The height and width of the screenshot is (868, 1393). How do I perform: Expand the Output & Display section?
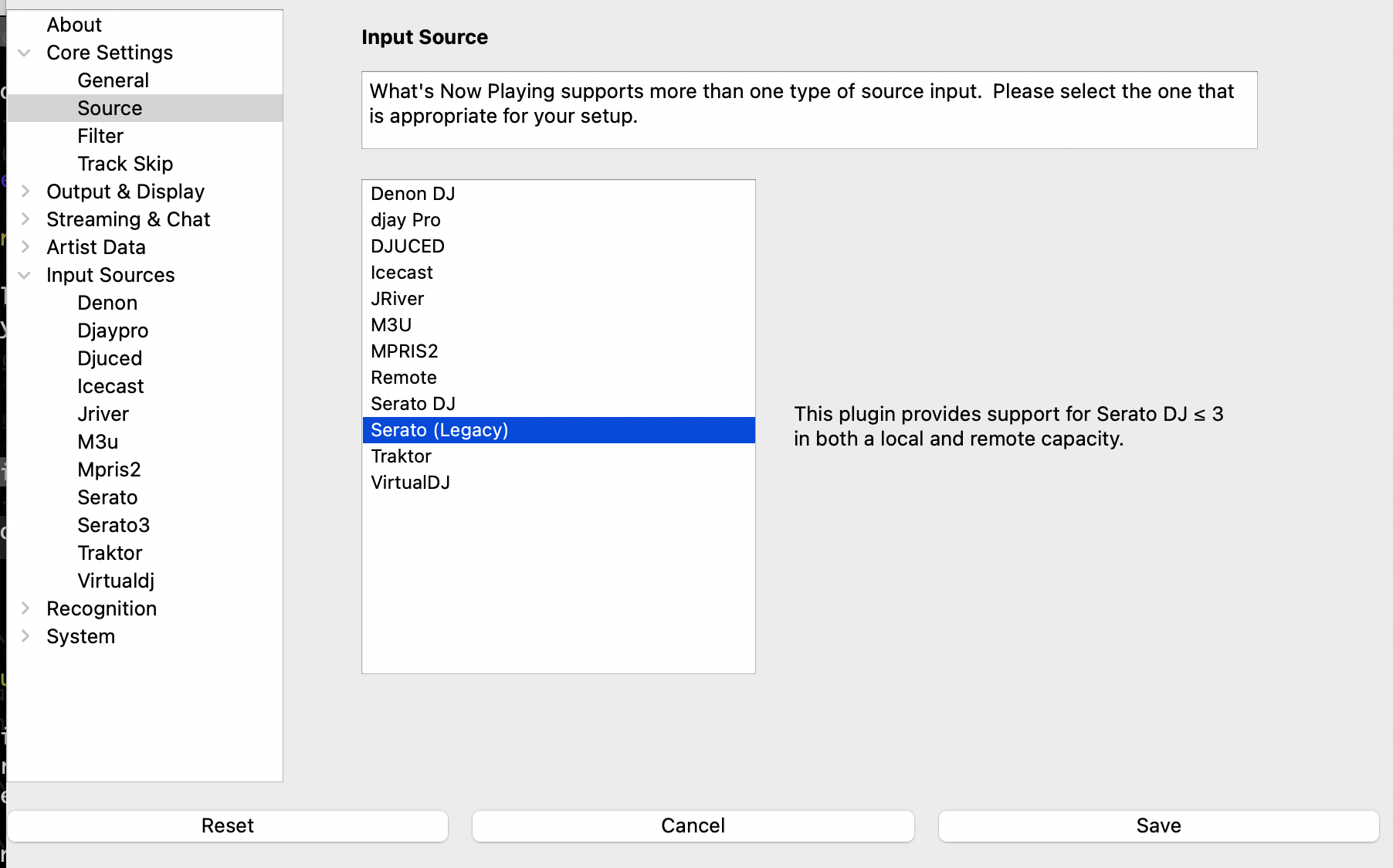(25, 192)
